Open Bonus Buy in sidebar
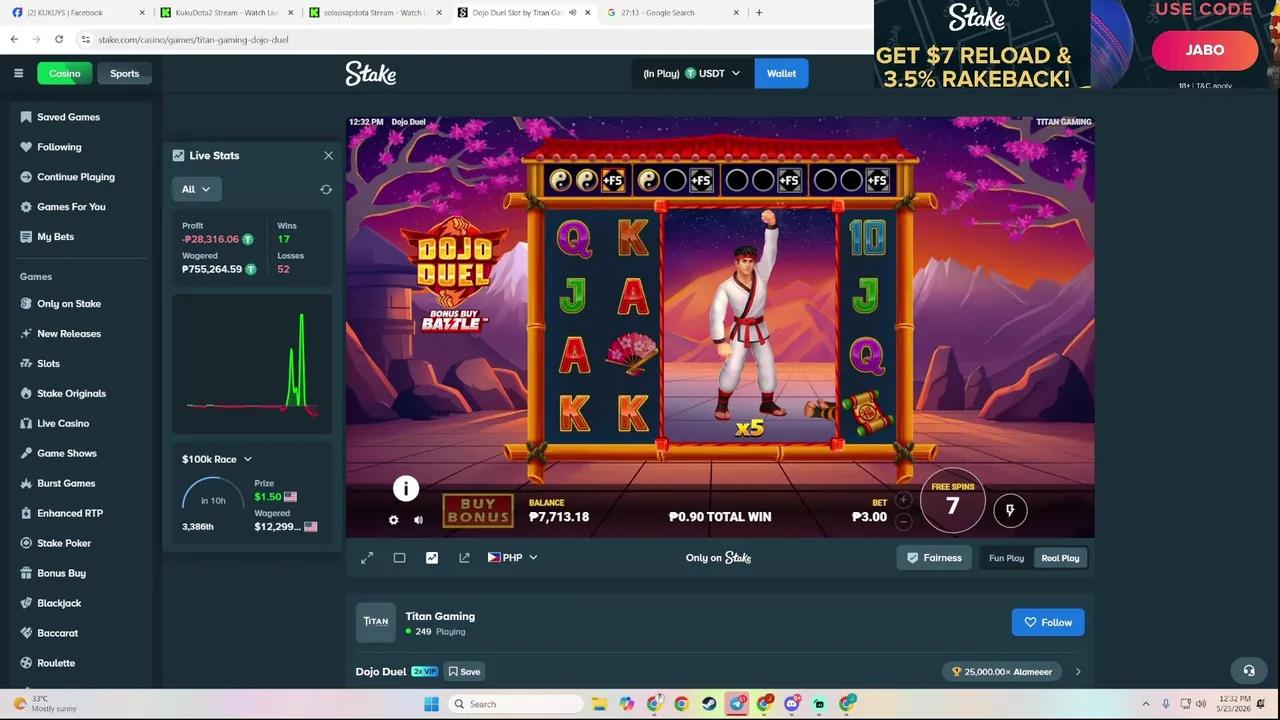 click(x=61, y=573)
